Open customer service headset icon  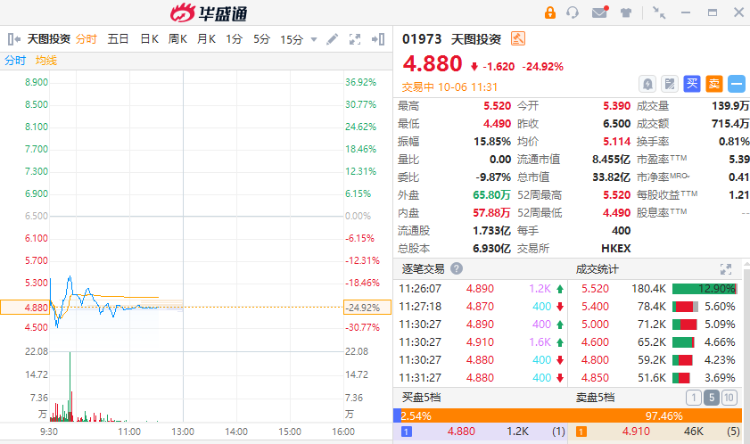(573, 12)
